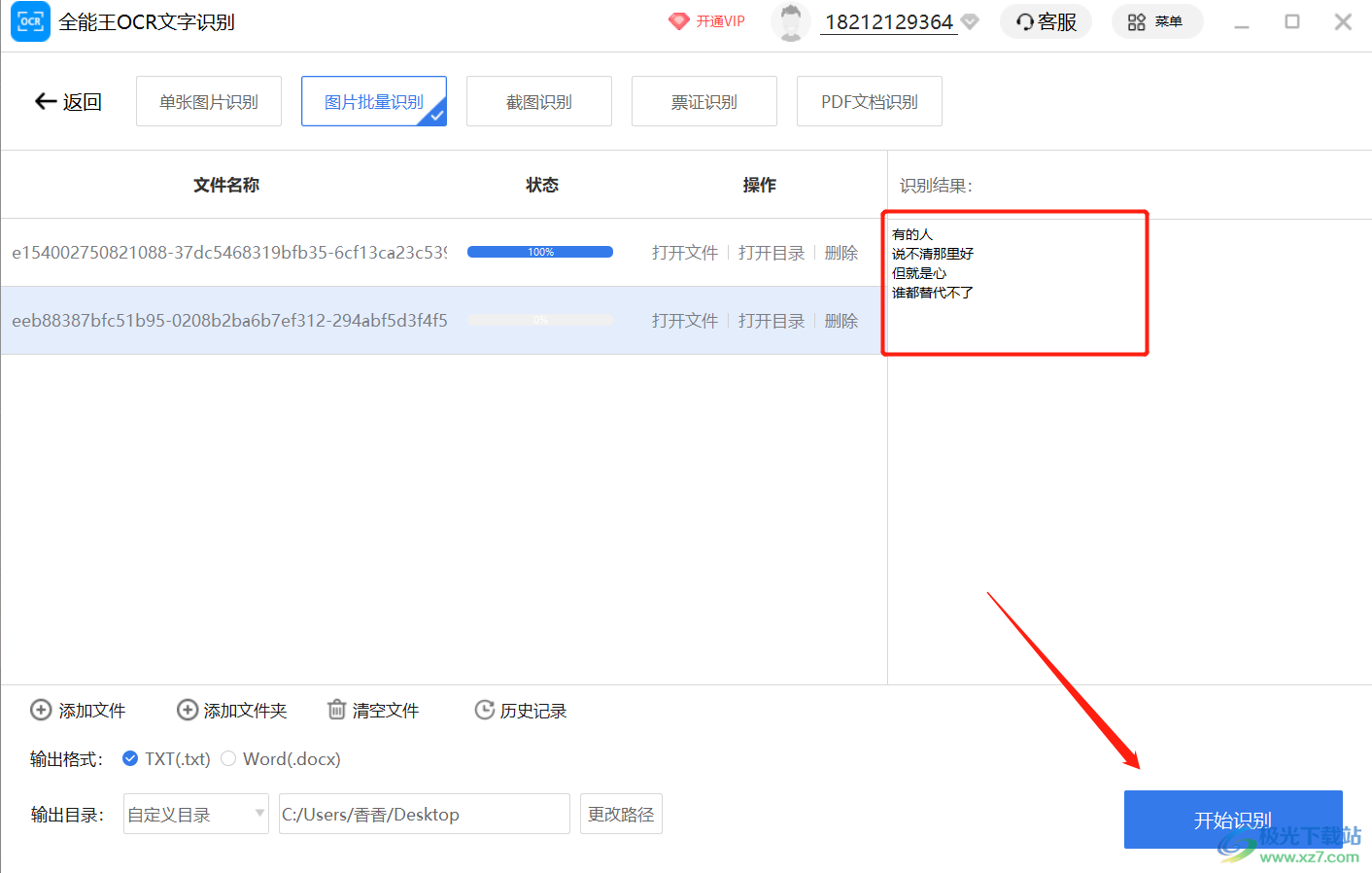The height and width of the screenshot is (873, 1372).
Task: Open the 菜单 grid menu
Action: pyautogui.click(x=1156, y=21)
